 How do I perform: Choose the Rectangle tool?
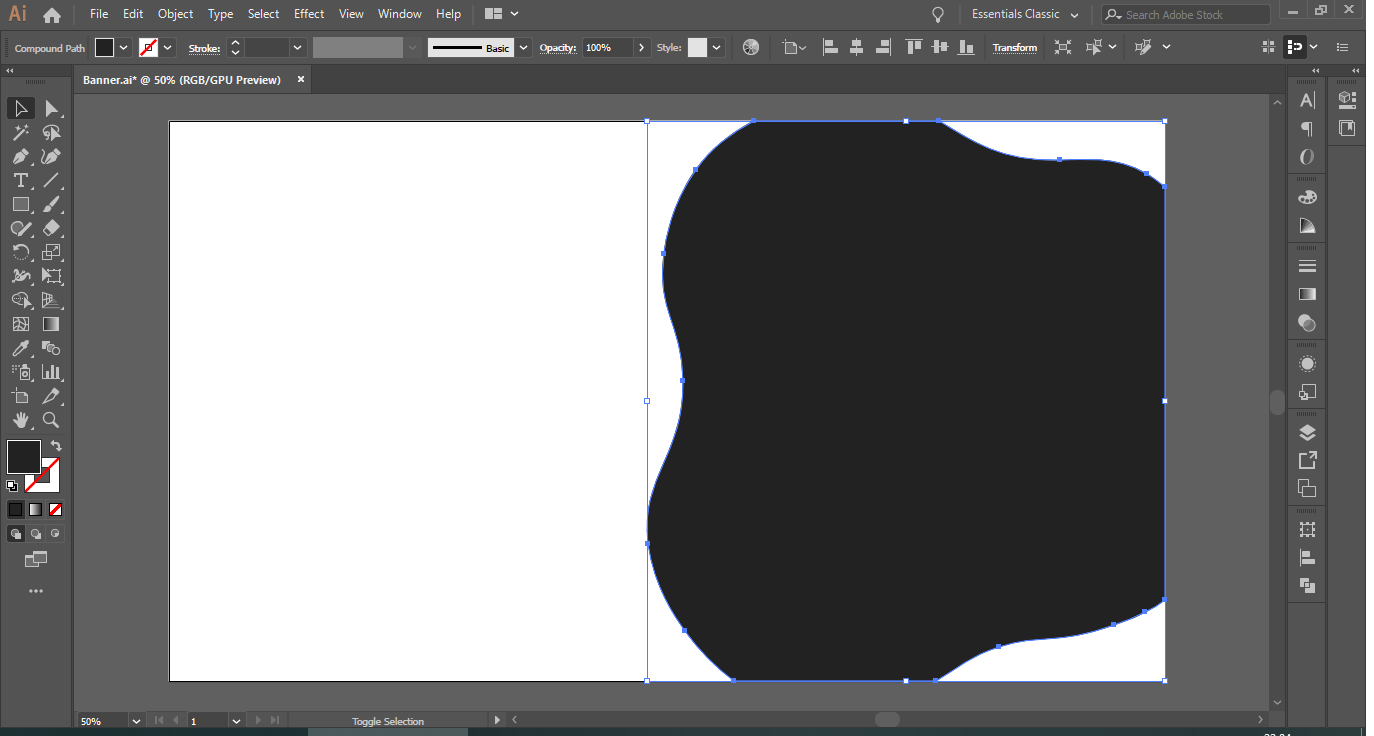click(21, 204)
